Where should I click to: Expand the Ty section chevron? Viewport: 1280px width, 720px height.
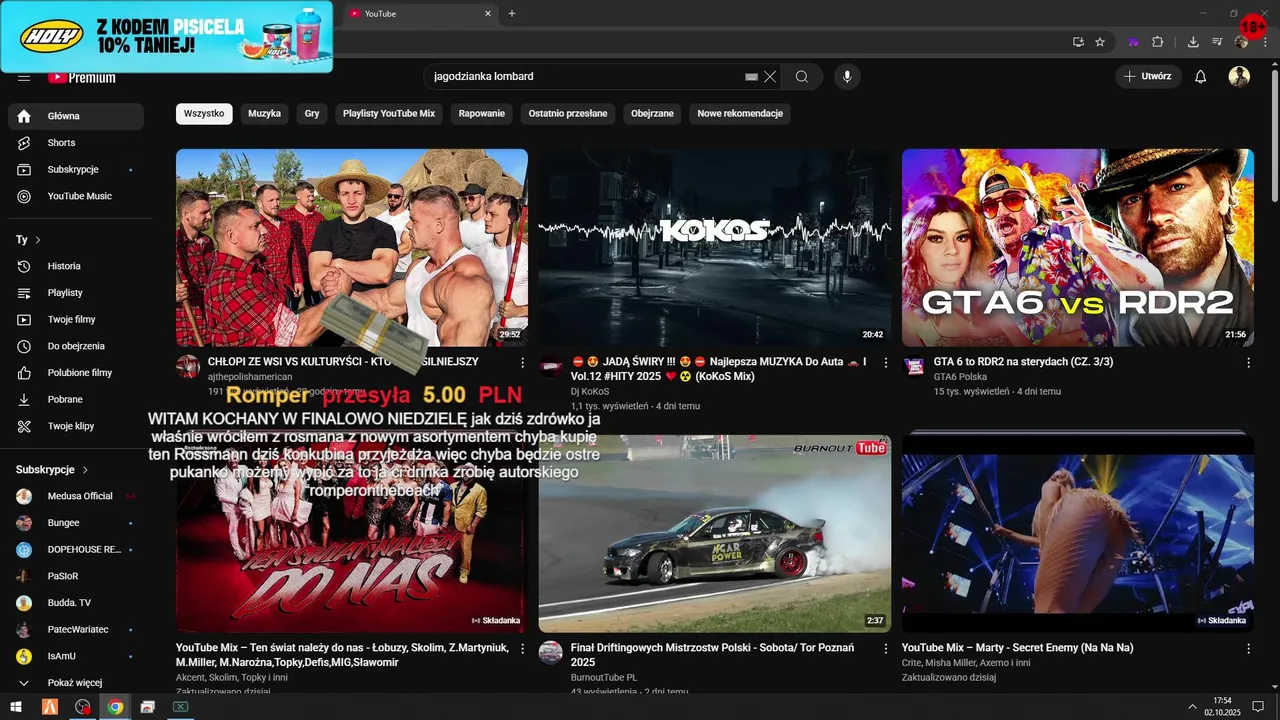click(38, 240)
